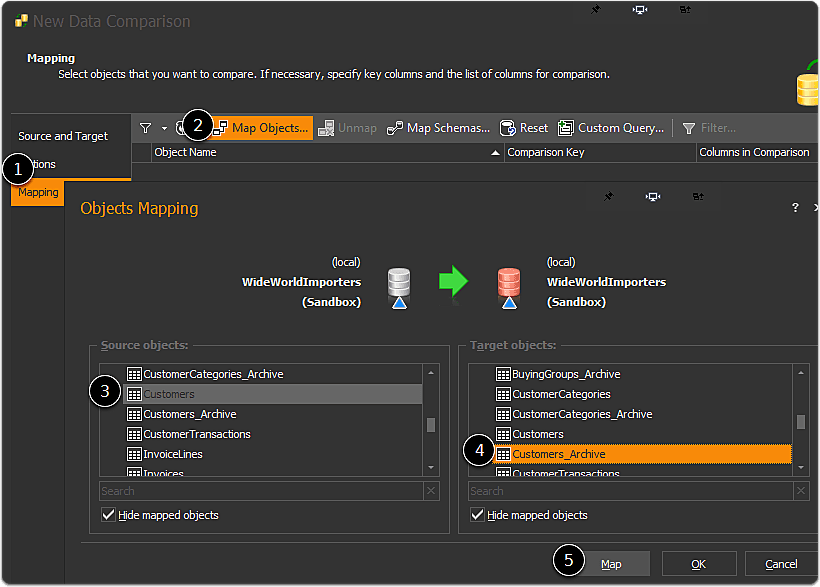Open help via the question mark icon

pyautogui.click(x=795, y=207)
